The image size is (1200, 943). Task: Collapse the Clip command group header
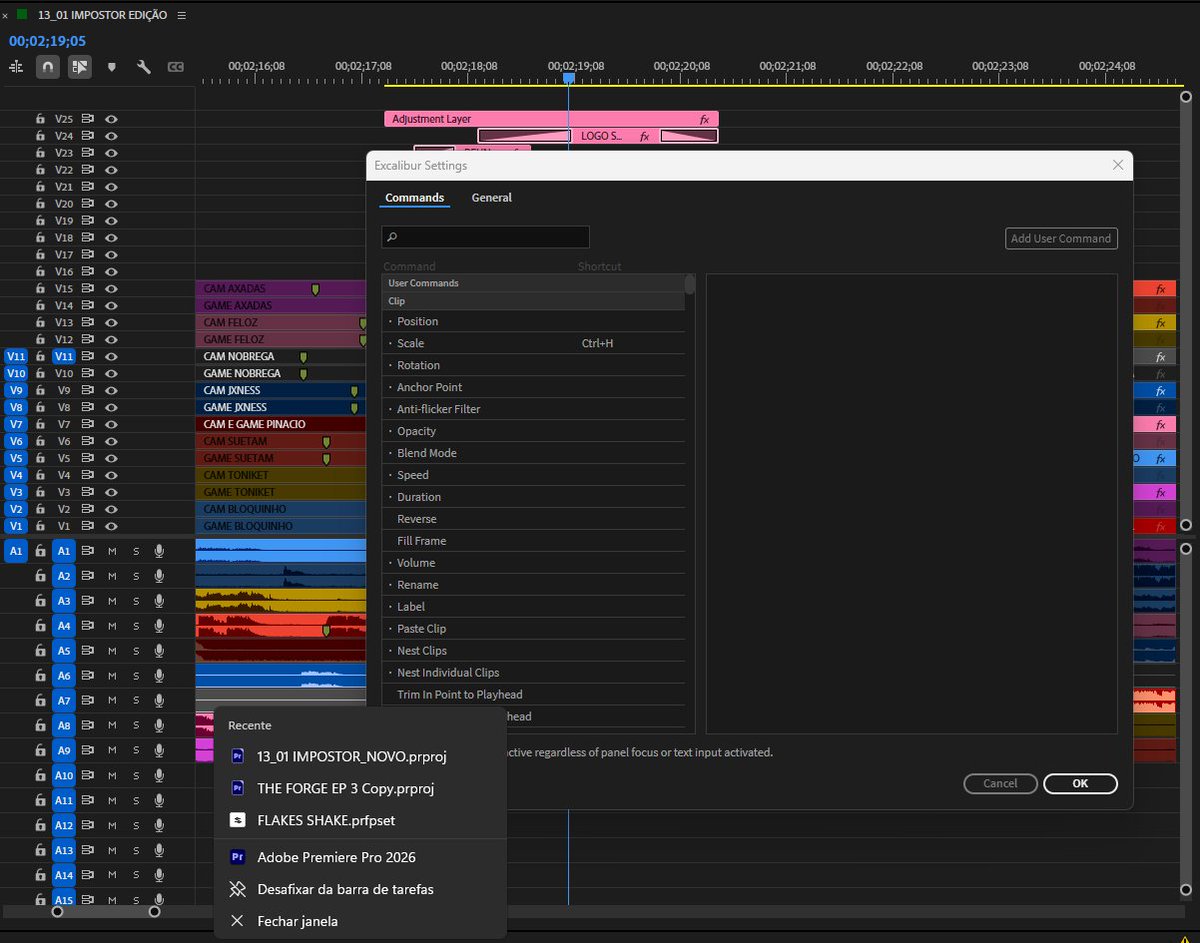click(x=533, y=301)
